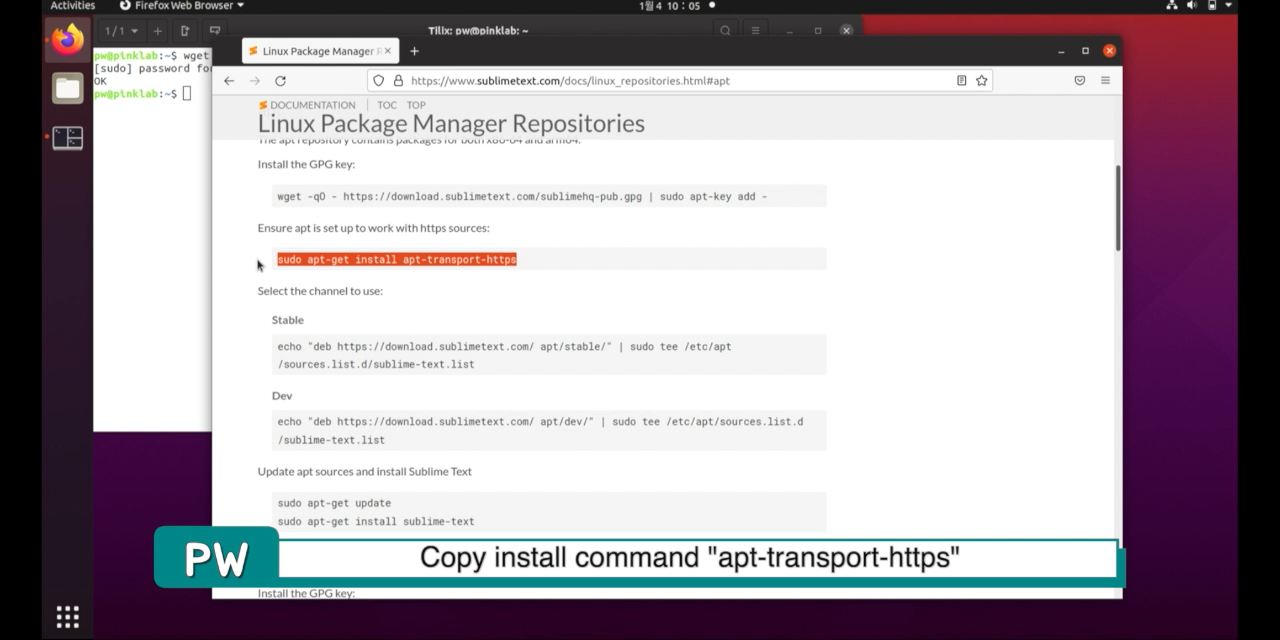The height and width of the screenshot is (640, 1280).
Task: Click the TOP link in page header
Action: (416, 105)
